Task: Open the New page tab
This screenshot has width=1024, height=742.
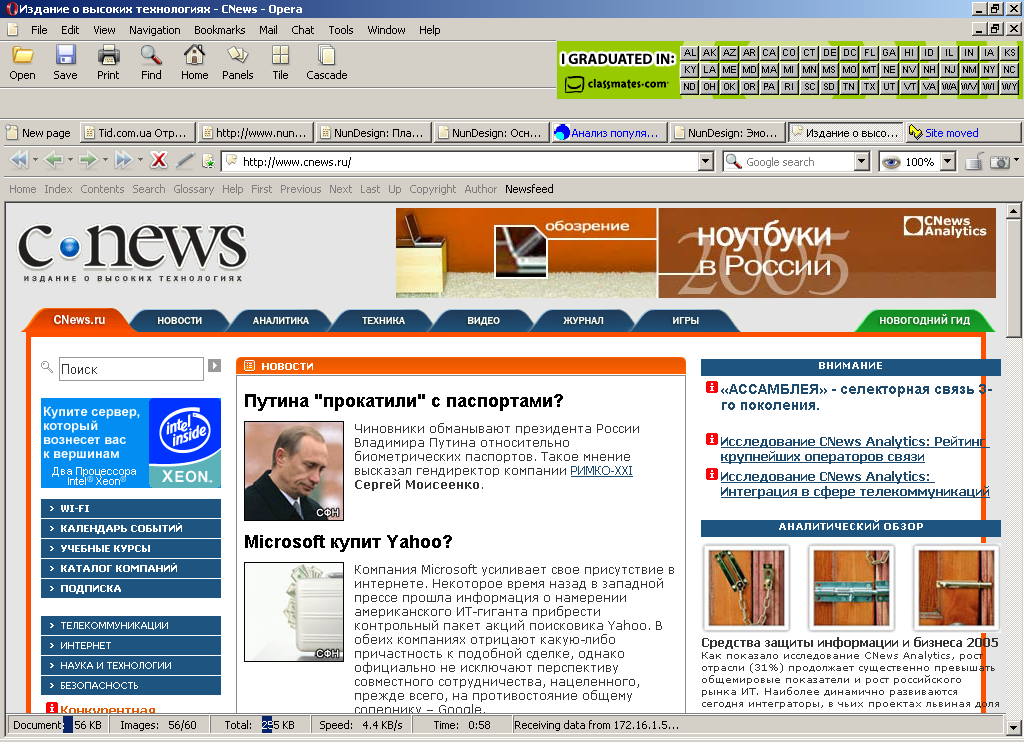Action: click(x=39, y=133)
